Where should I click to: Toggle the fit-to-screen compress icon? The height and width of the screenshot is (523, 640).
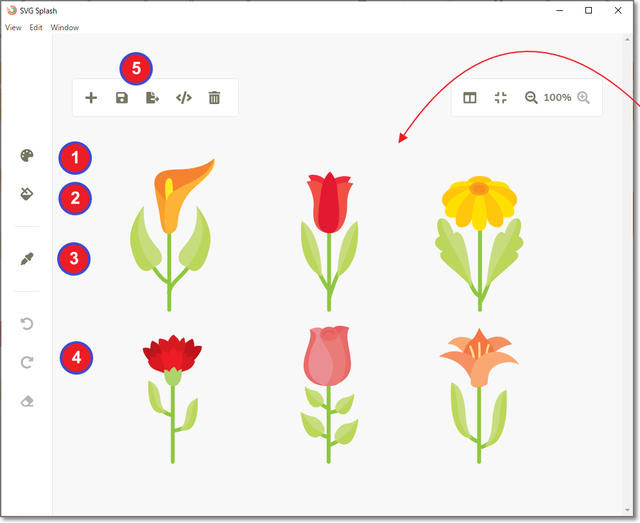coord(501,98)
